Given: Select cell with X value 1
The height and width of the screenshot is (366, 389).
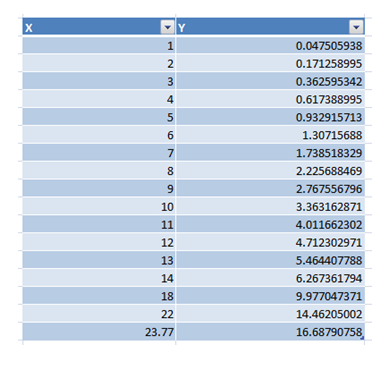Looking at the screenshot, I should (99, 45).
